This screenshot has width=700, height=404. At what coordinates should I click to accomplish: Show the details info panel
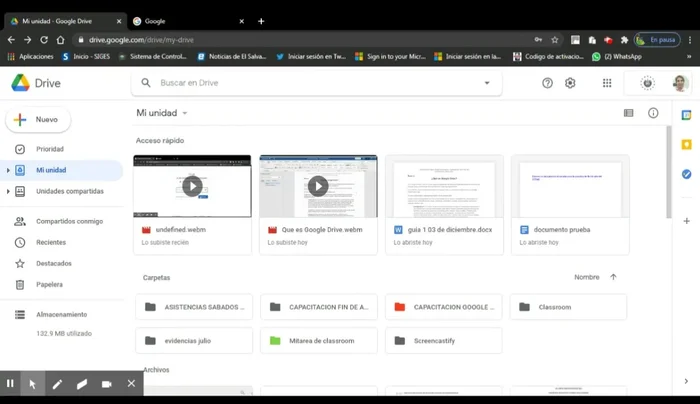pos(653,113)
